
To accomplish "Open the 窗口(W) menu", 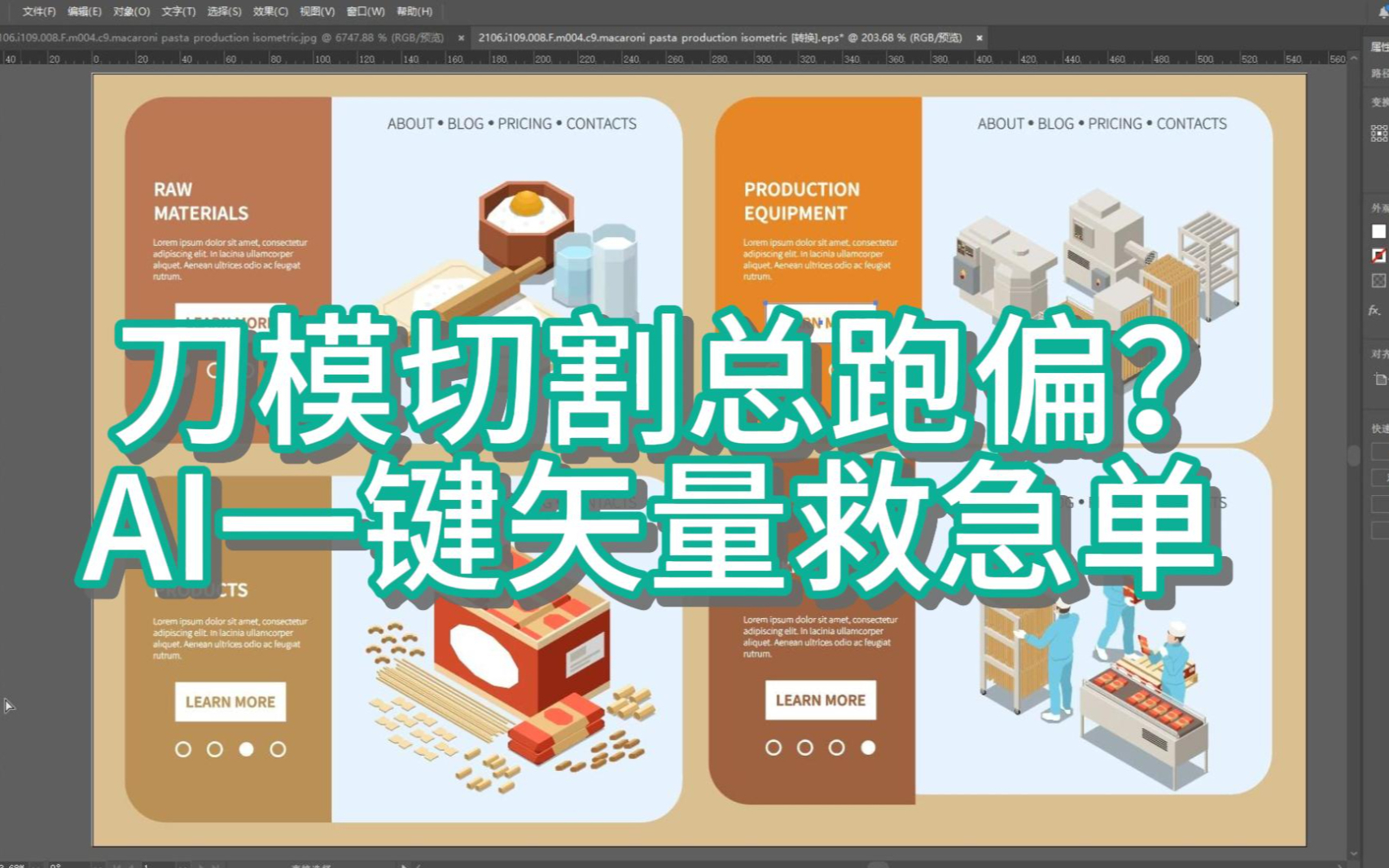I will pos(366,11).
